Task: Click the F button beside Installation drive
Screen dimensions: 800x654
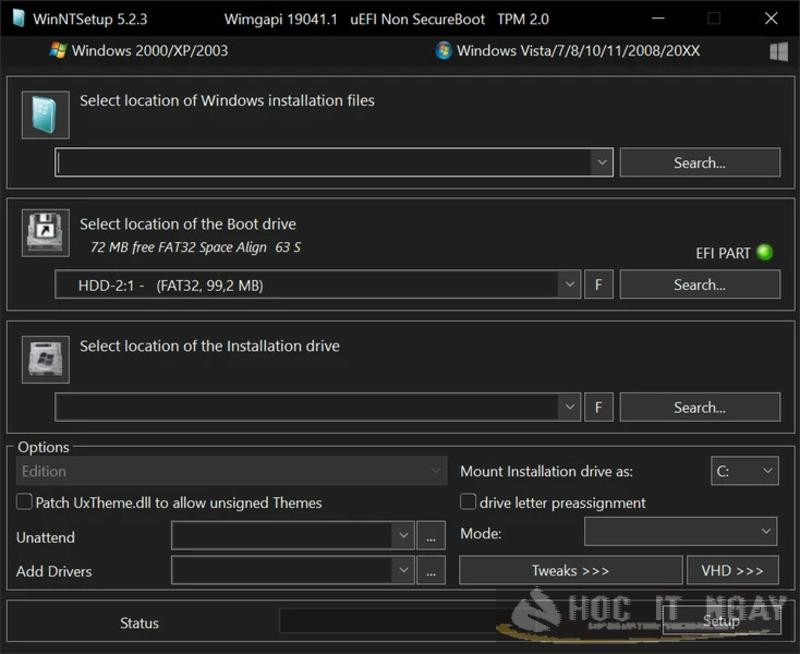Action: coord(598,407)
